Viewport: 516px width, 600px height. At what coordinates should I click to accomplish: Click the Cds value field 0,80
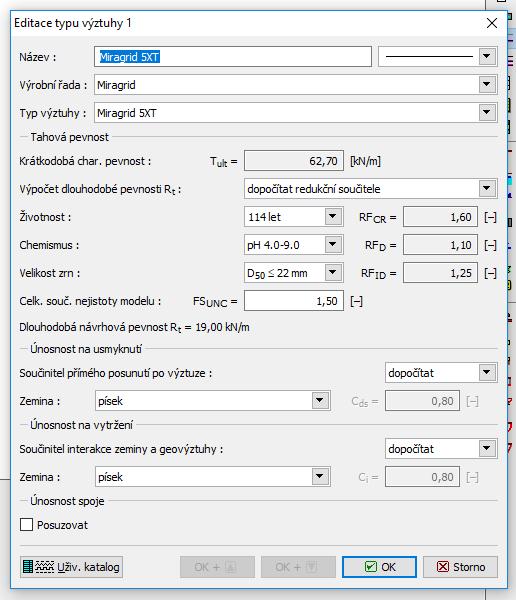pos(422,401)
